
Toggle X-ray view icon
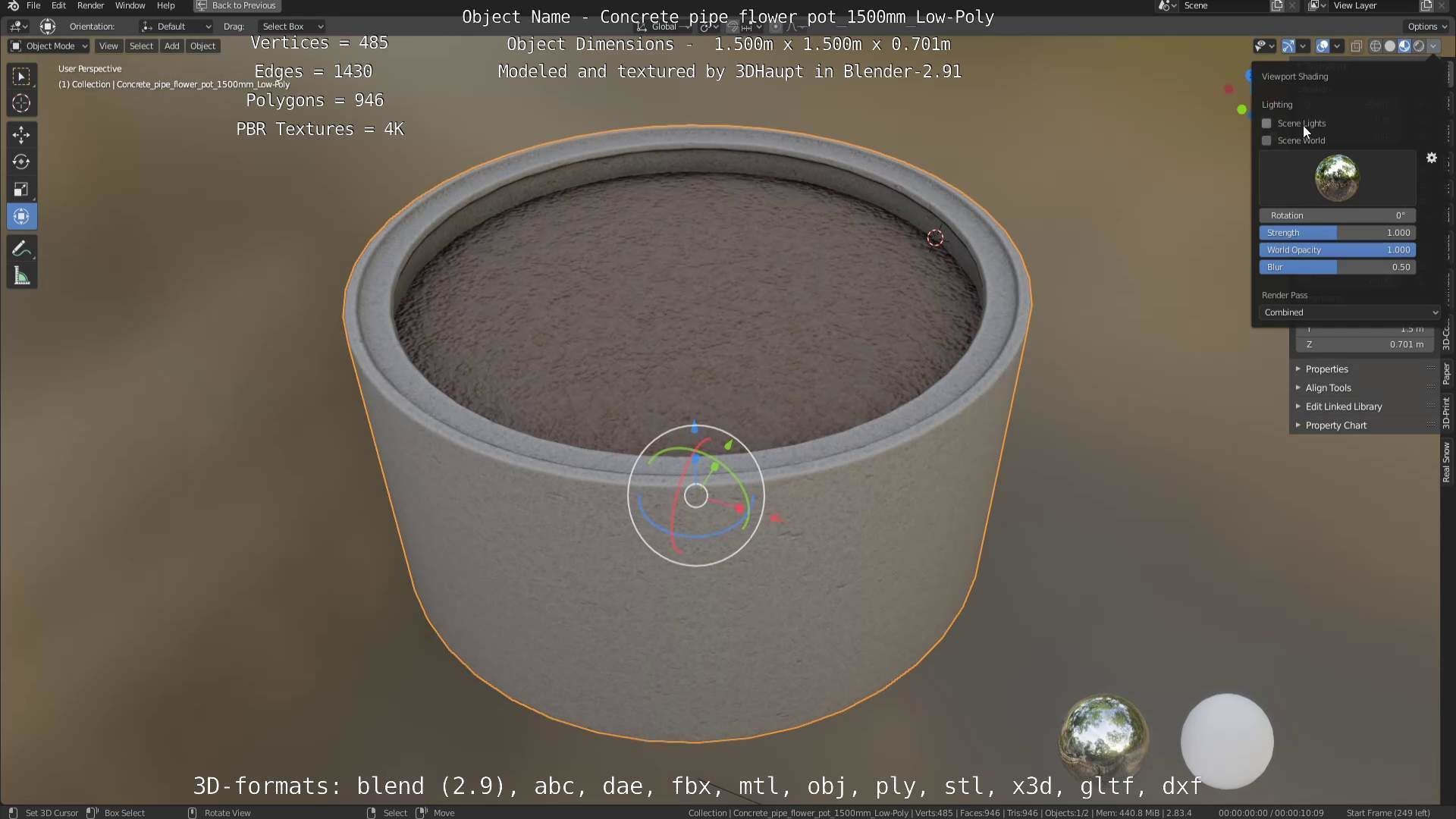click(1357, 46)
